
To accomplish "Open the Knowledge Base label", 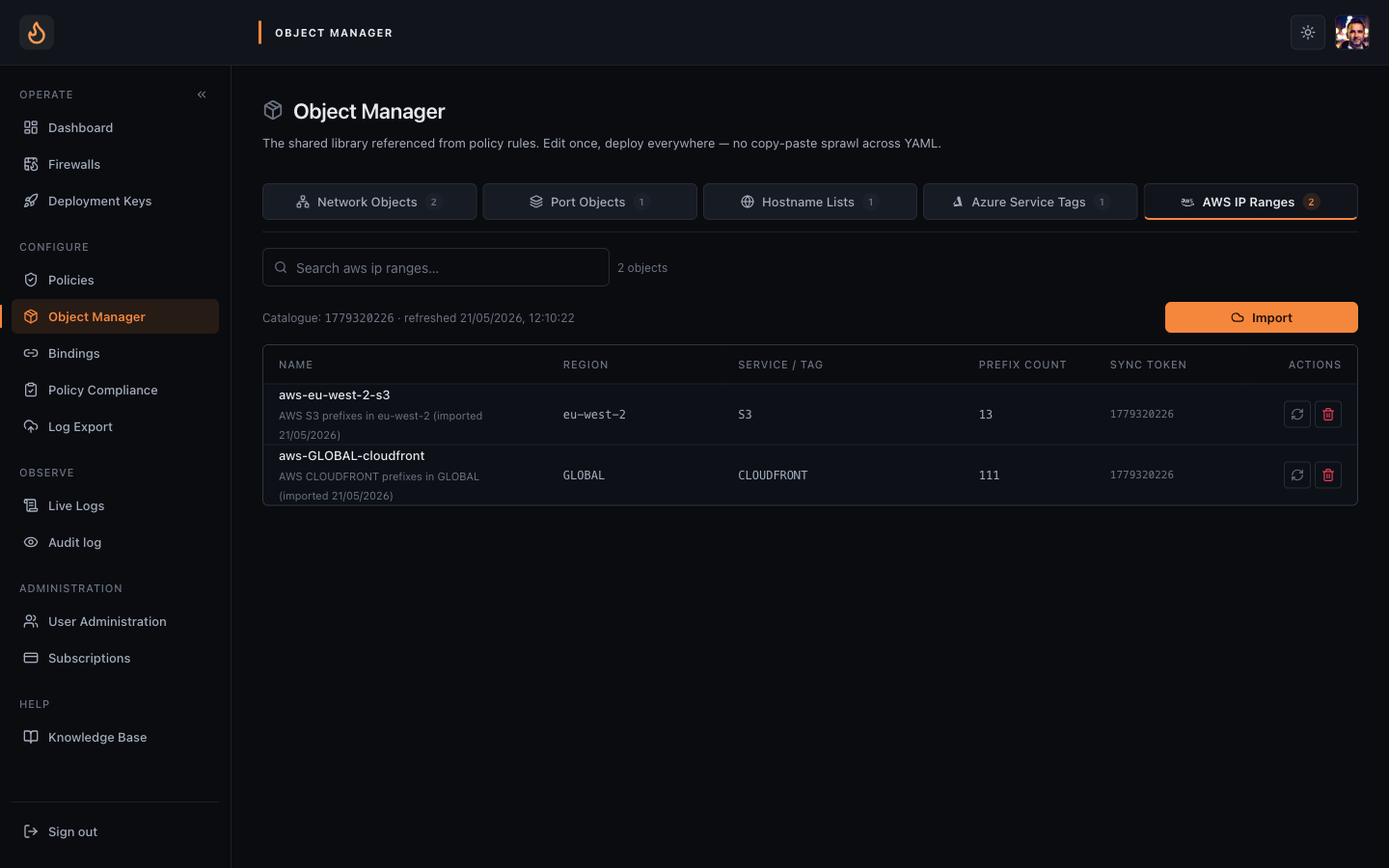I will click(97, 737).
